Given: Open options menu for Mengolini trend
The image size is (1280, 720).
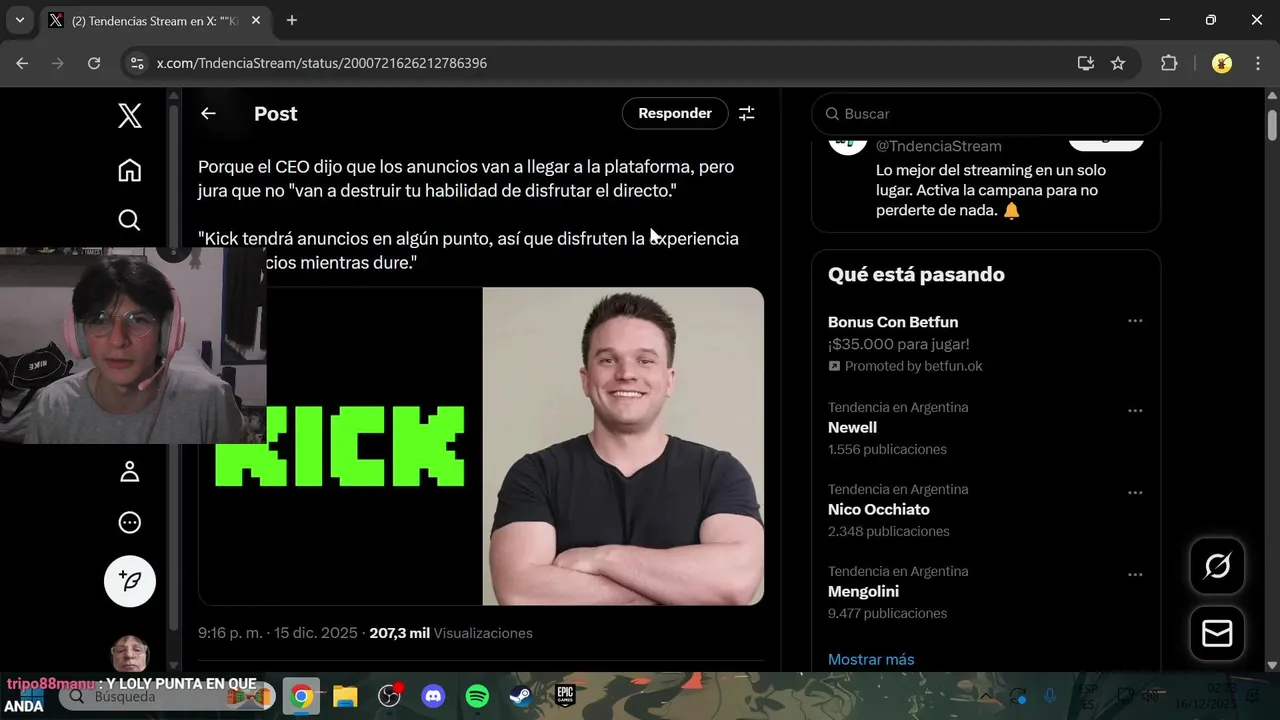Looking at the screenshot, I should click(1135, 575).
